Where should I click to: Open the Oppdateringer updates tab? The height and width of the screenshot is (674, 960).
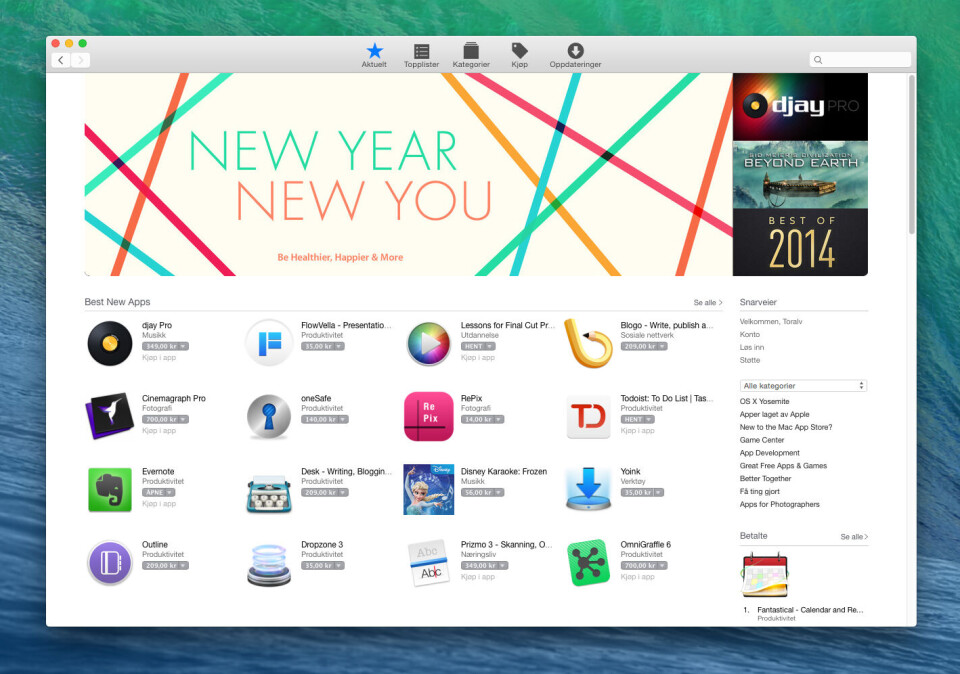coord(575,55)
